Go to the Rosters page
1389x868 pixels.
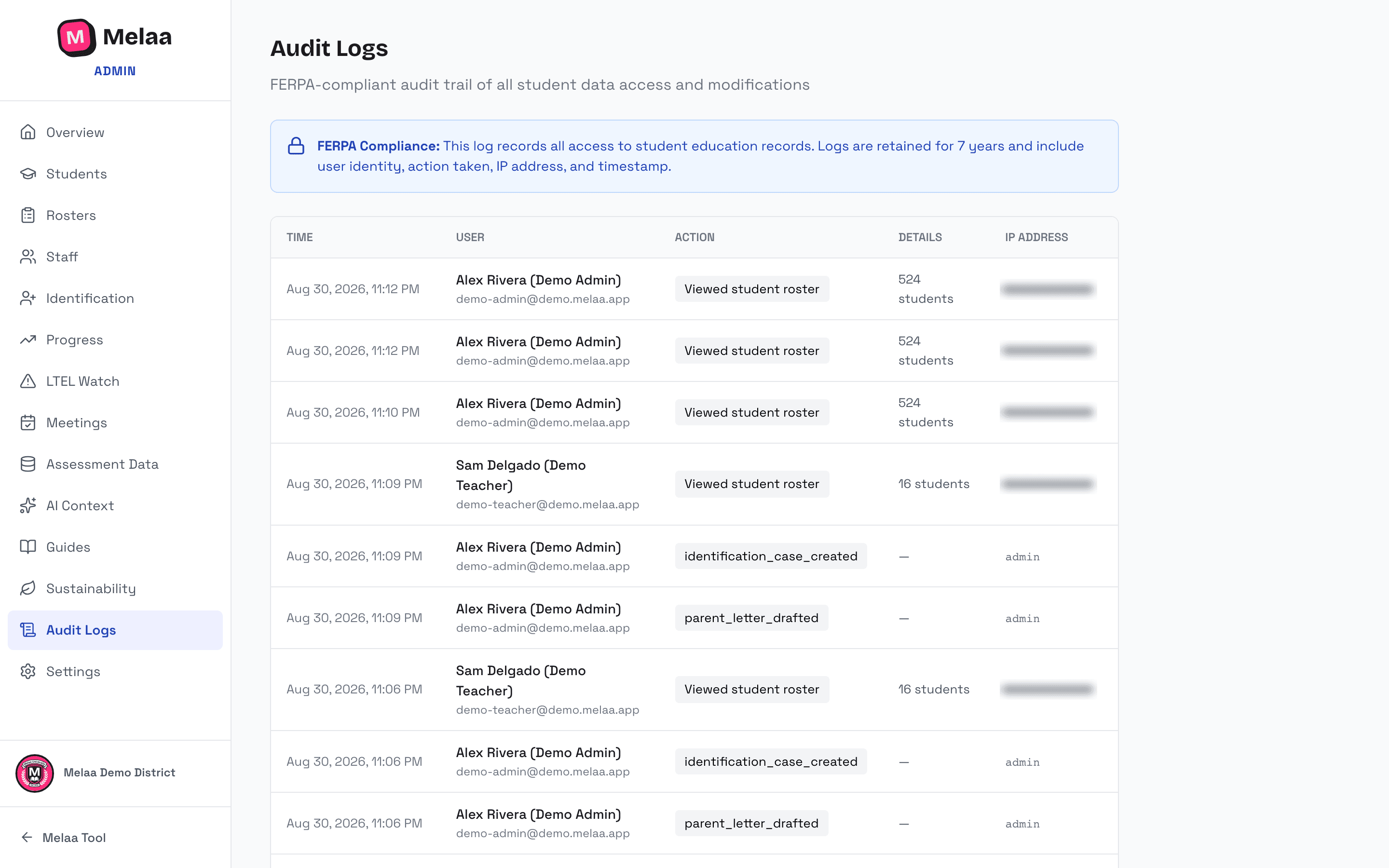point(115,215)
